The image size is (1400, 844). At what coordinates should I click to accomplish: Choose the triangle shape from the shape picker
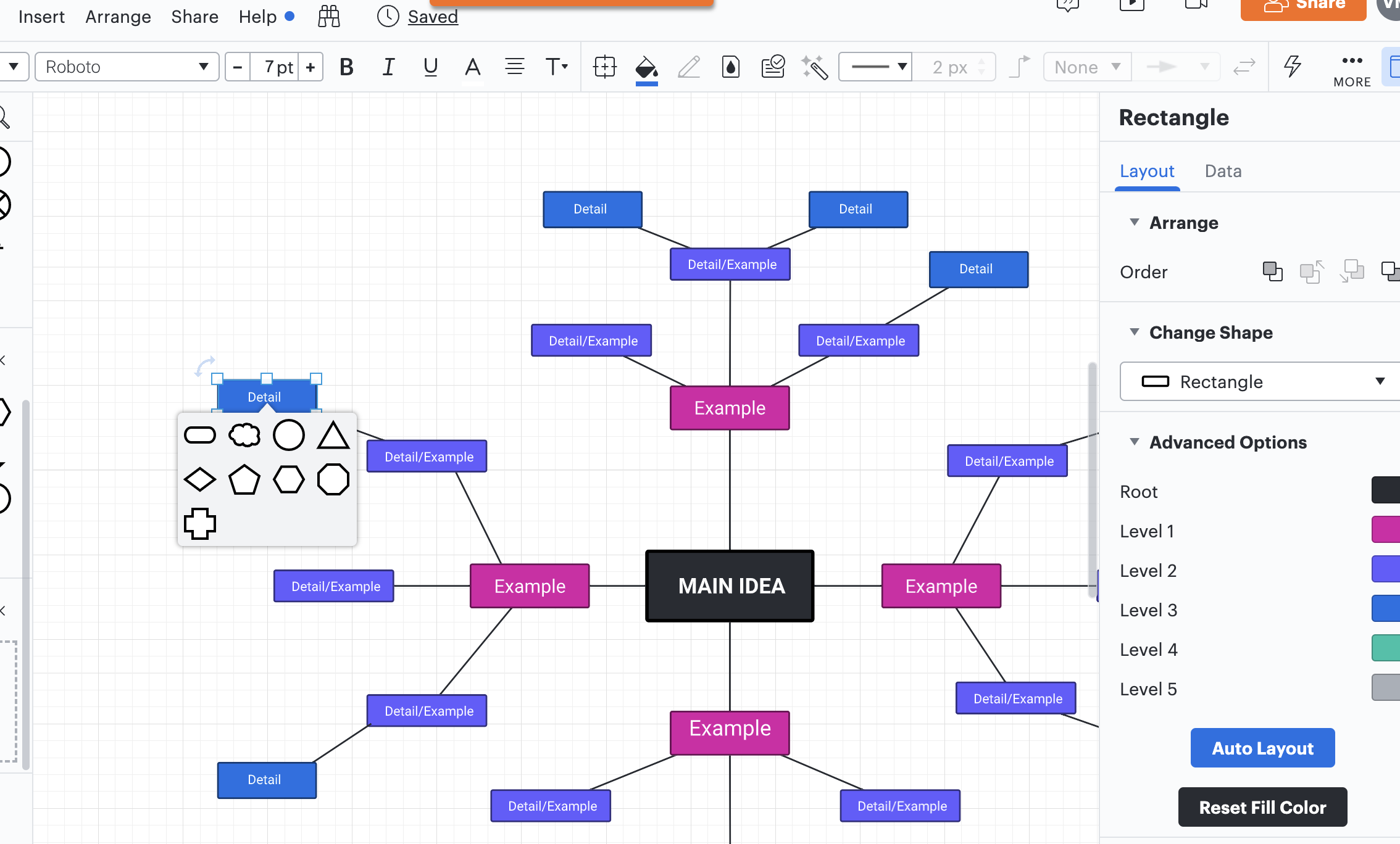333,435
